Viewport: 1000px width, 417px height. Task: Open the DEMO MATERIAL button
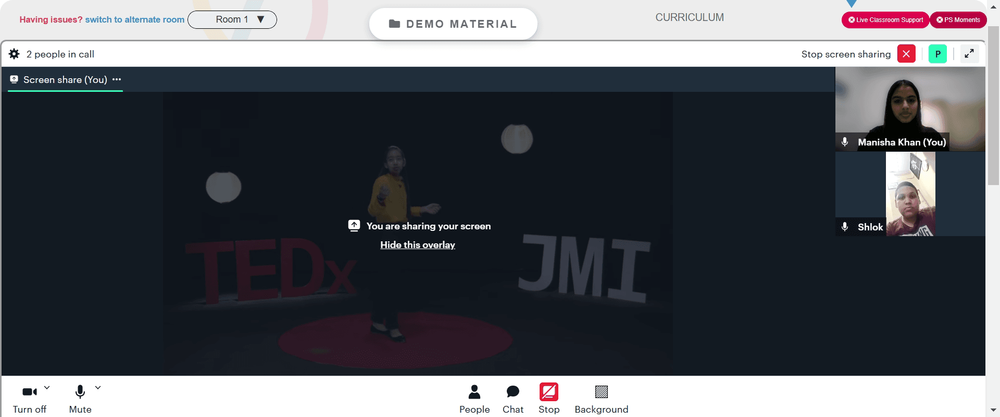click(453, 24)
